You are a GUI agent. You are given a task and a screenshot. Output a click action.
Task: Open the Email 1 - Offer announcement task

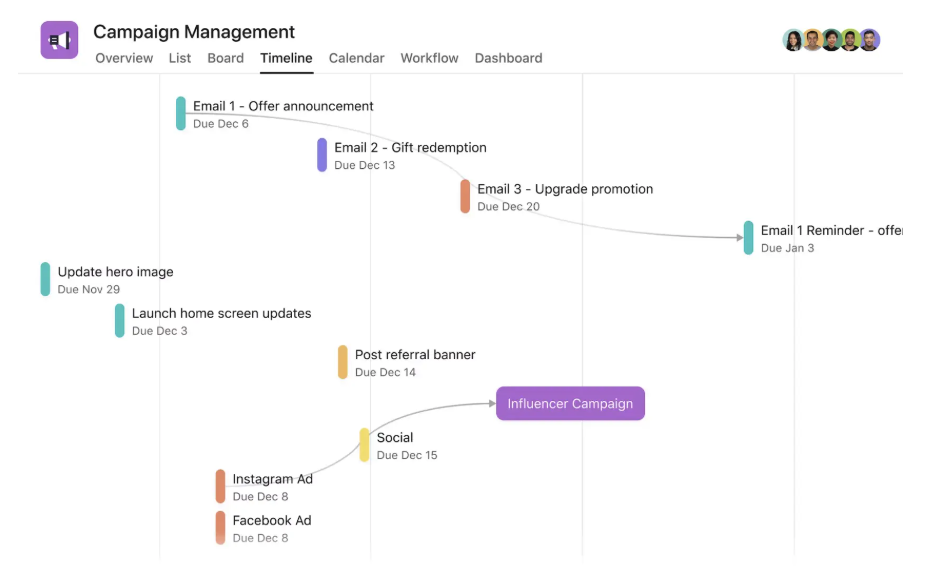[x=283, y=107]
